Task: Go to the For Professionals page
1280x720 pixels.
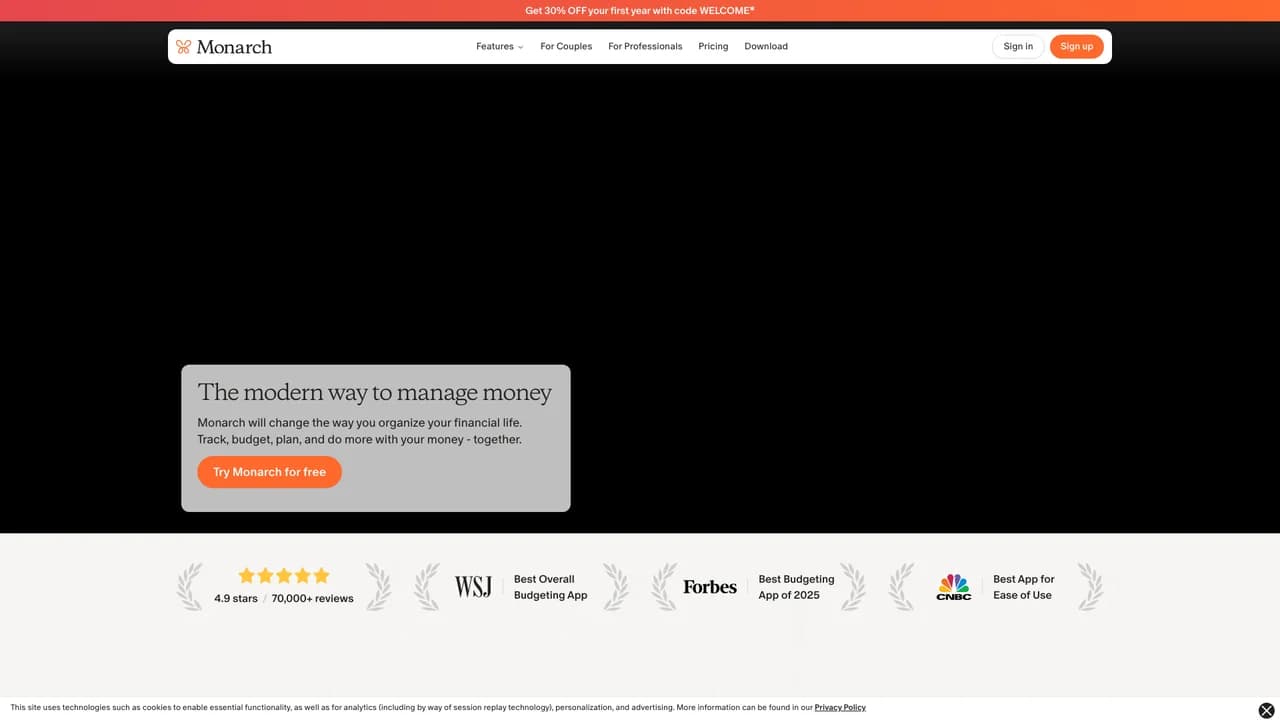Action: click(645, 46)
